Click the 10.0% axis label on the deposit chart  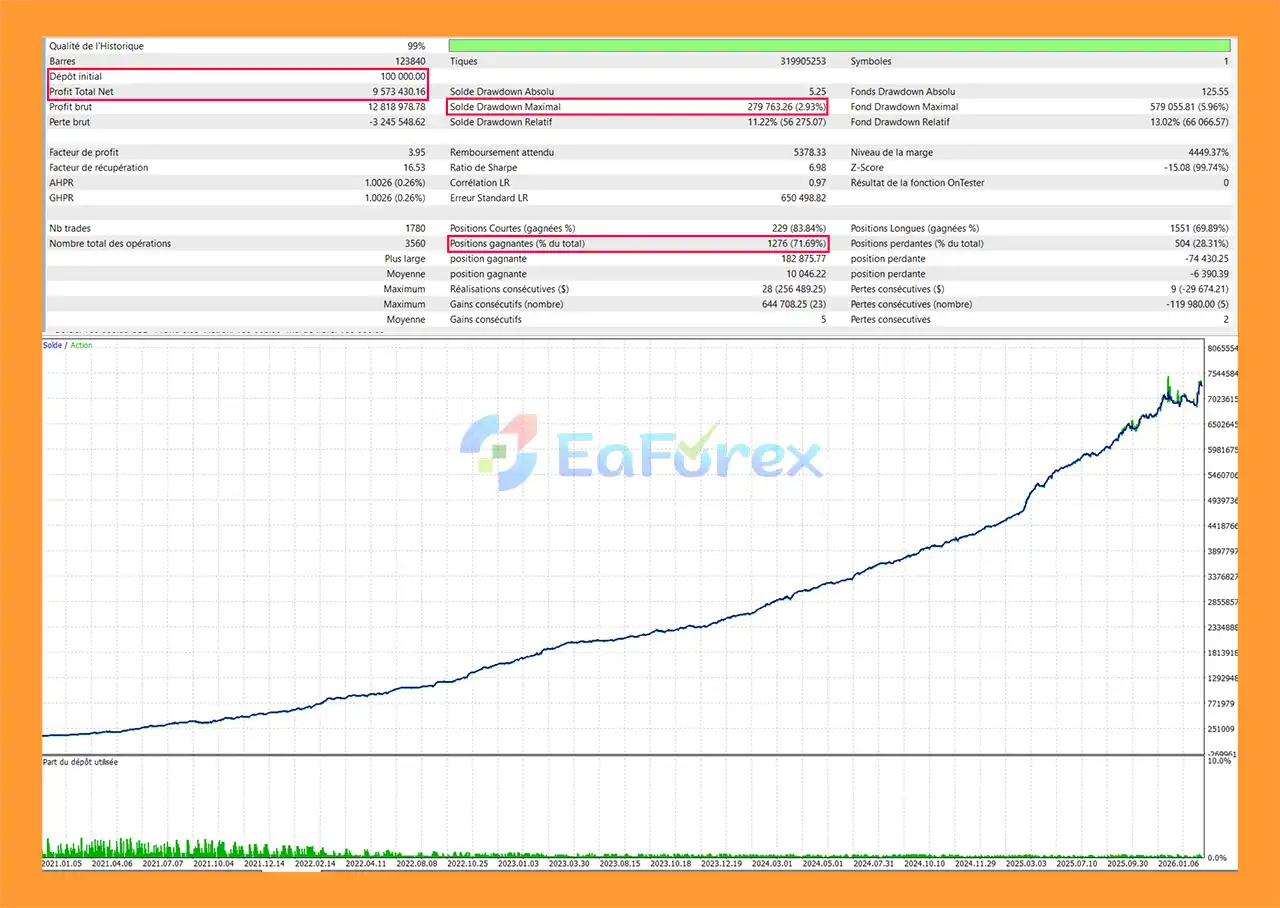click(1217, 762)
